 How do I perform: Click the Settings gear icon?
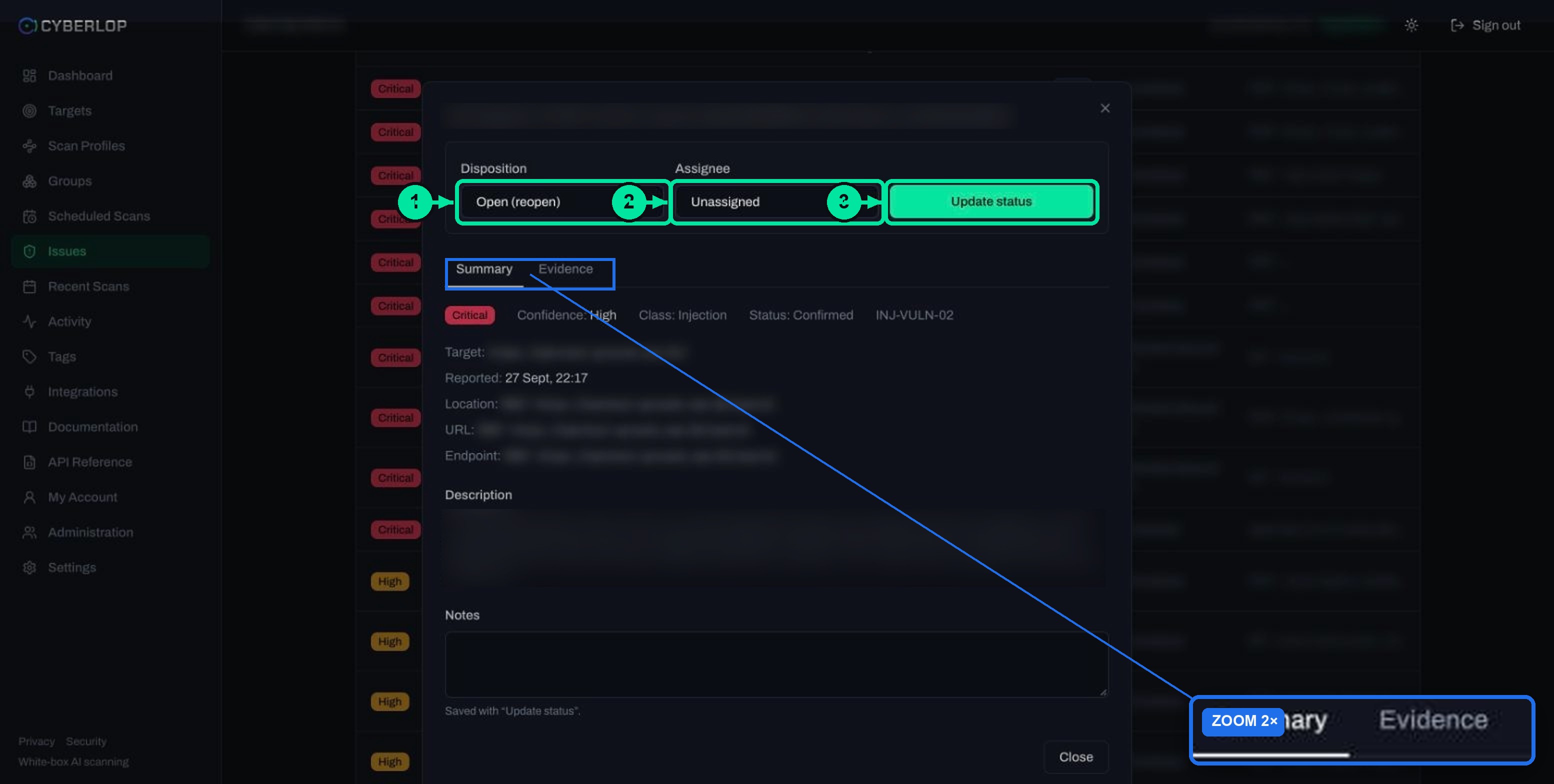[x=29, y=567]
